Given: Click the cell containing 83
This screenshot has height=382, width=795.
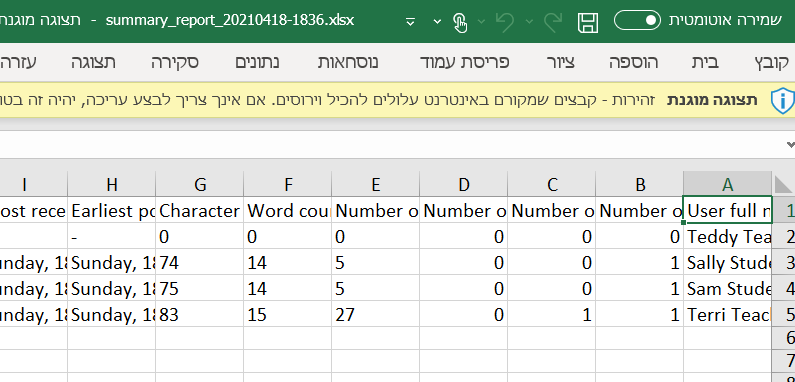Looking at the screenshot, I should click(200, 315).
